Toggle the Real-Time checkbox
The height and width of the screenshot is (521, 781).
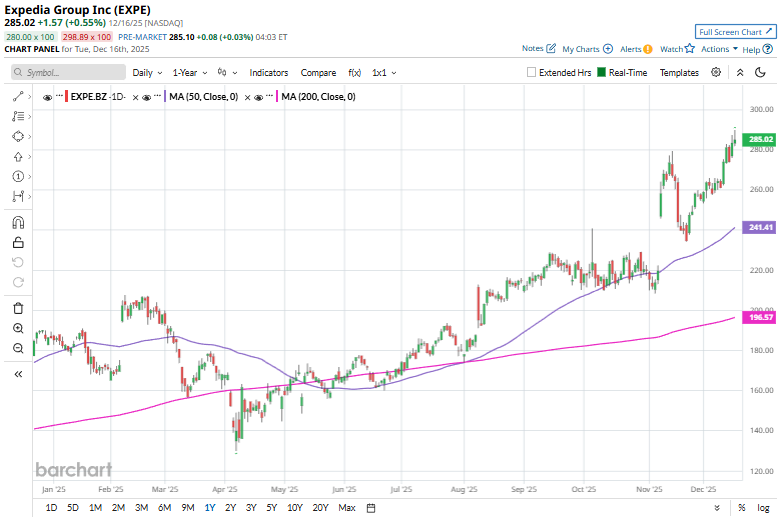(602, 73)
